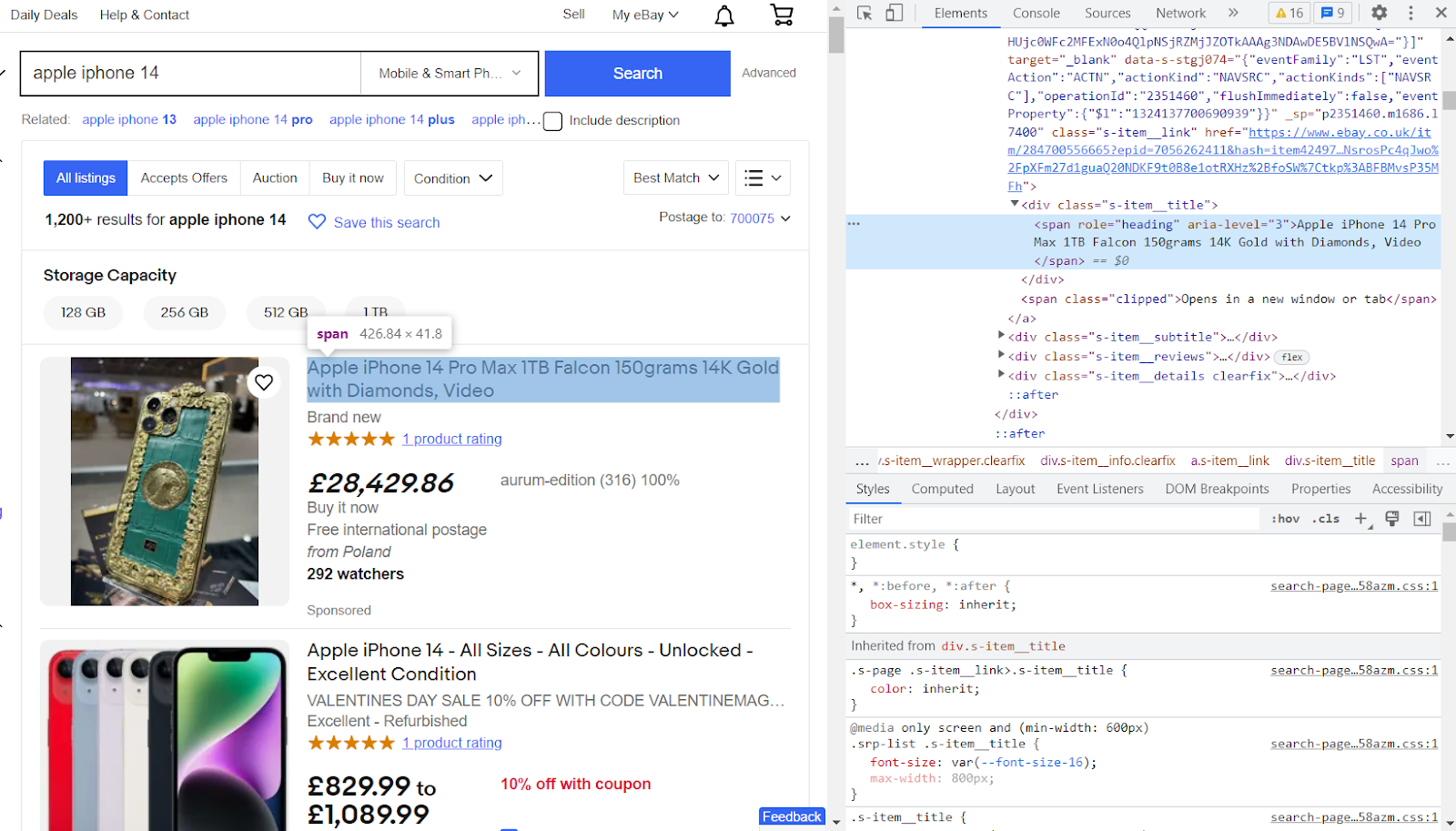Expand the My eBay menu
This screenshot has height=831, width=1456.
[645, 15]
